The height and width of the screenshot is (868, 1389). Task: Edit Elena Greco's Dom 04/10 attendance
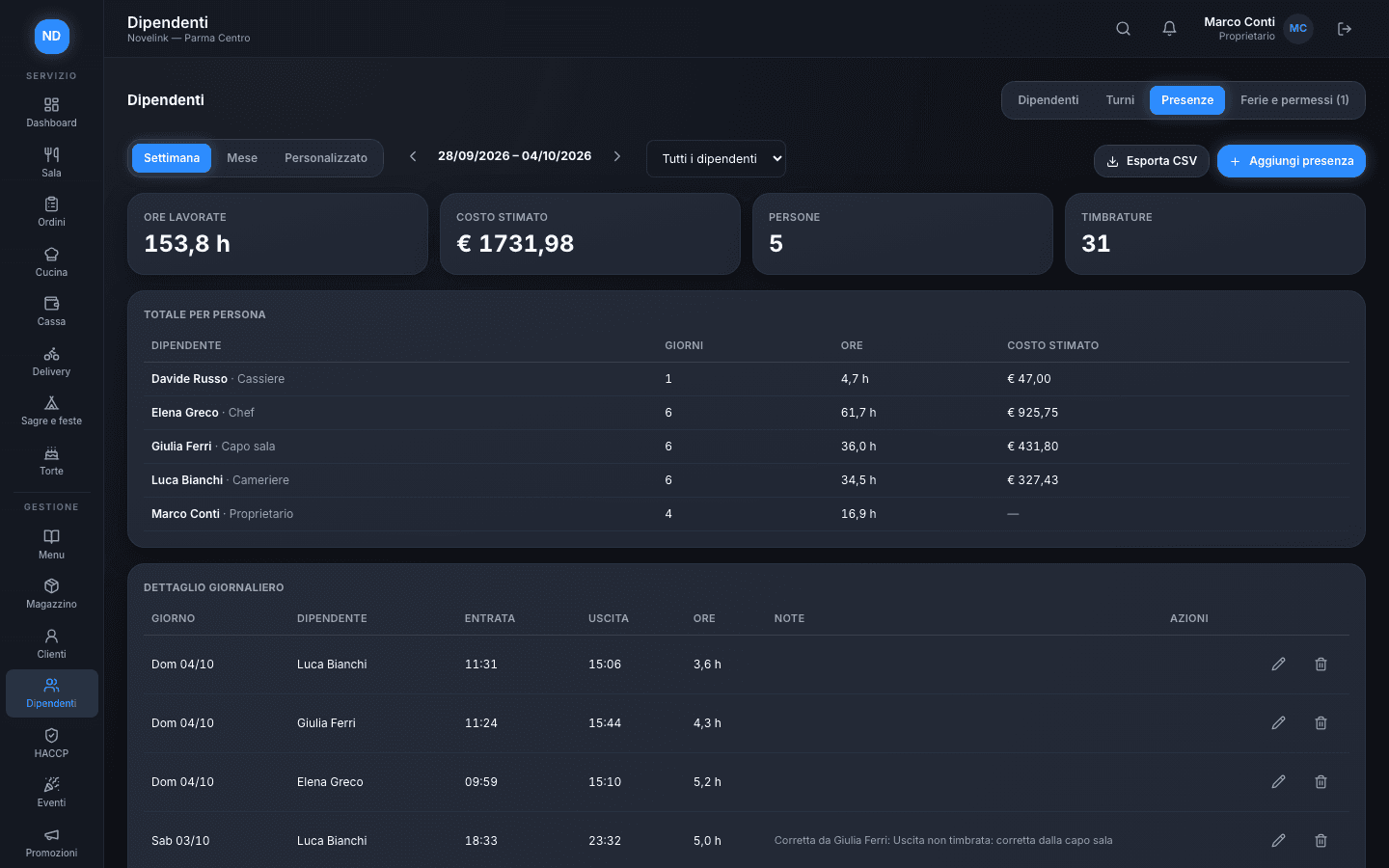(1278, 782)
